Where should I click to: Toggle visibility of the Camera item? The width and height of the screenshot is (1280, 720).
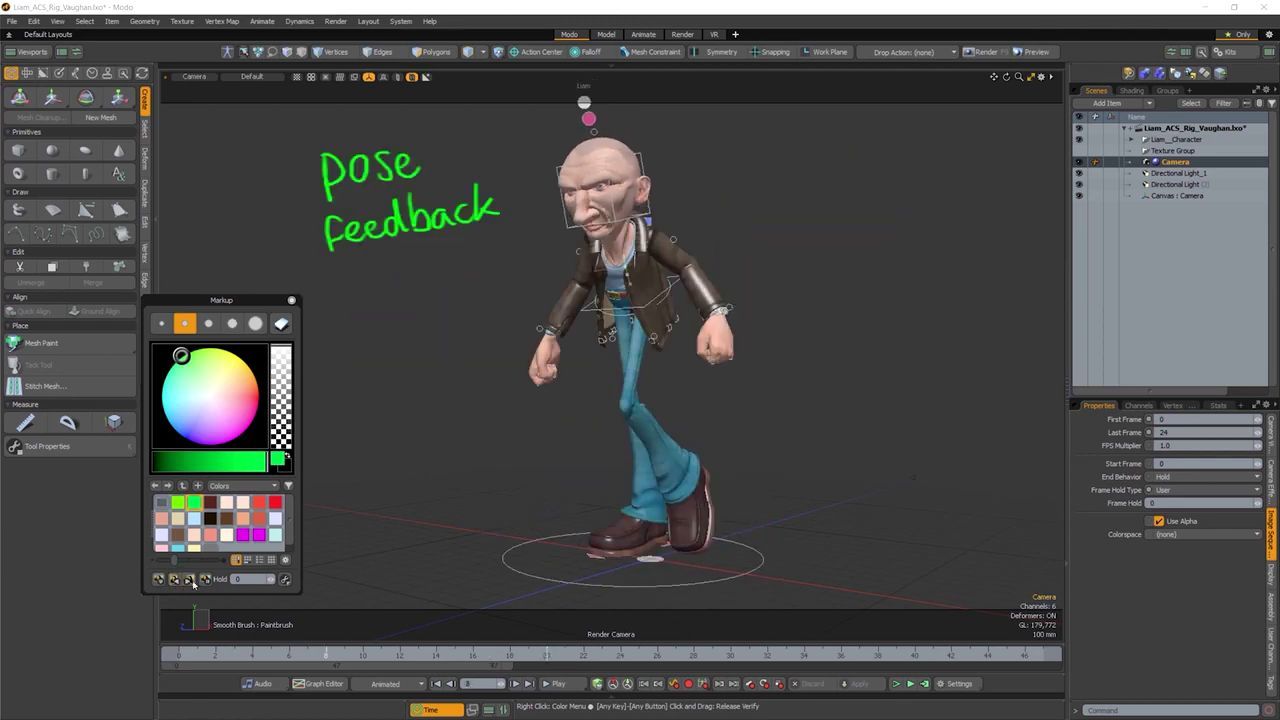pyautogui.click(x=1078, y=162)
